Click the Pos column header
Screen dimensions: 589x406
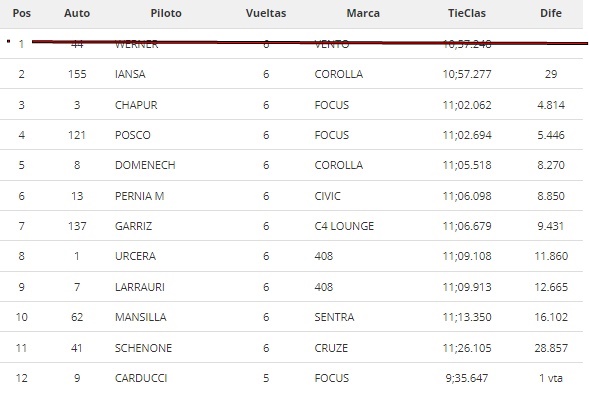click(21, 13)
